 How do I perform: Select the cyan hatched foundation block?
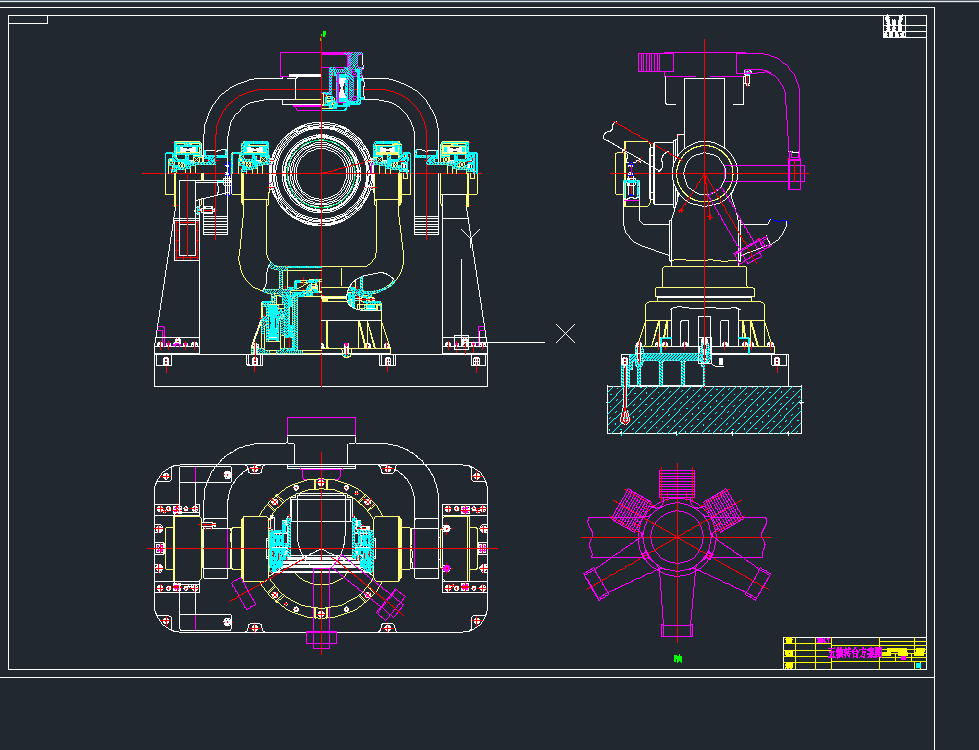pyautogui.click(x=704, y=409)
